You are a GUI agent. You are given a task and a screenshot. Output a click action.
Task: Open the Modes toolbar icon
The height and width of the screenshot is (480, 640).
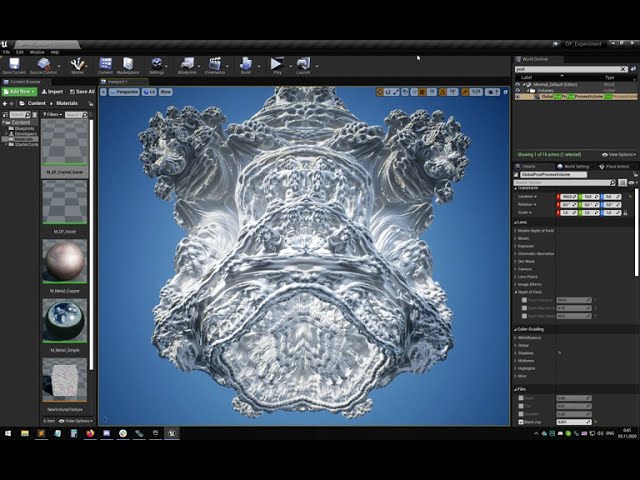pos(77,65)
